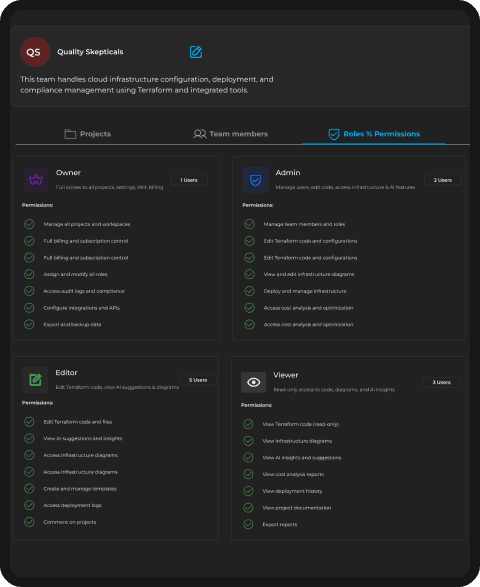Click the people icon on the Team members tab
The width and height of the screenshot is (480, 587).
click(200, 134)
